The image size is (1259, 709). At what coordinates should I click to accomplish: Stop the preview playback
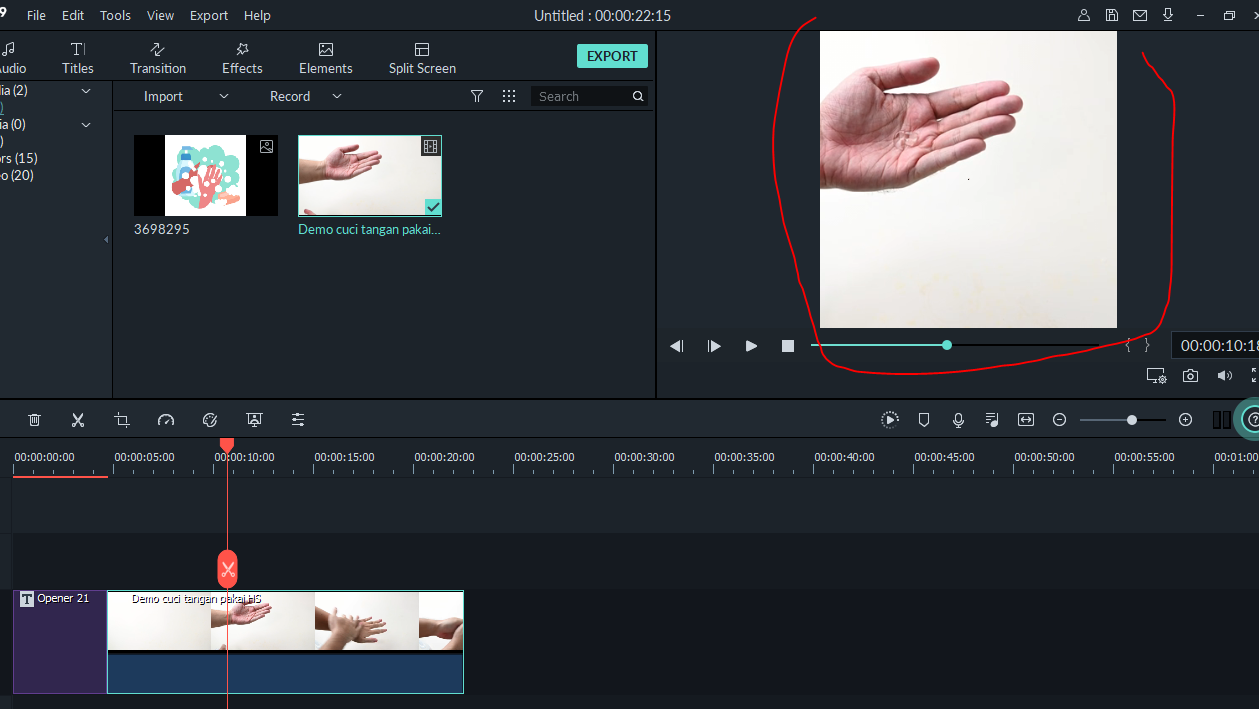(788, 346)
